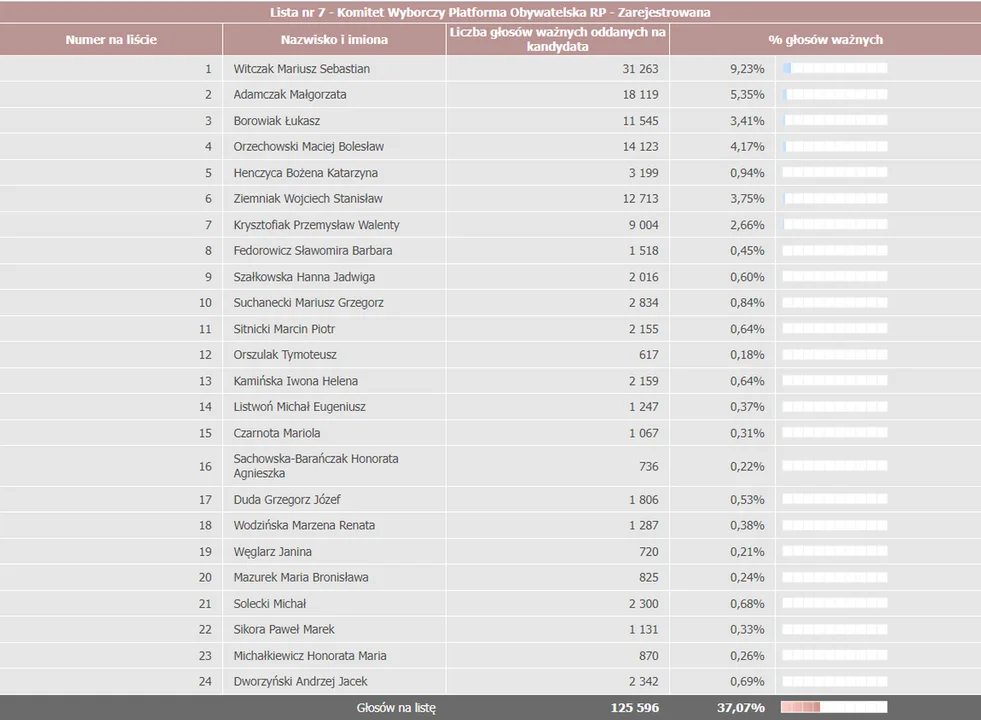Viewport: 981px width, 720px height.
Task: Click the 'Numer na liście' column header
Action: (x=111, y=39)
